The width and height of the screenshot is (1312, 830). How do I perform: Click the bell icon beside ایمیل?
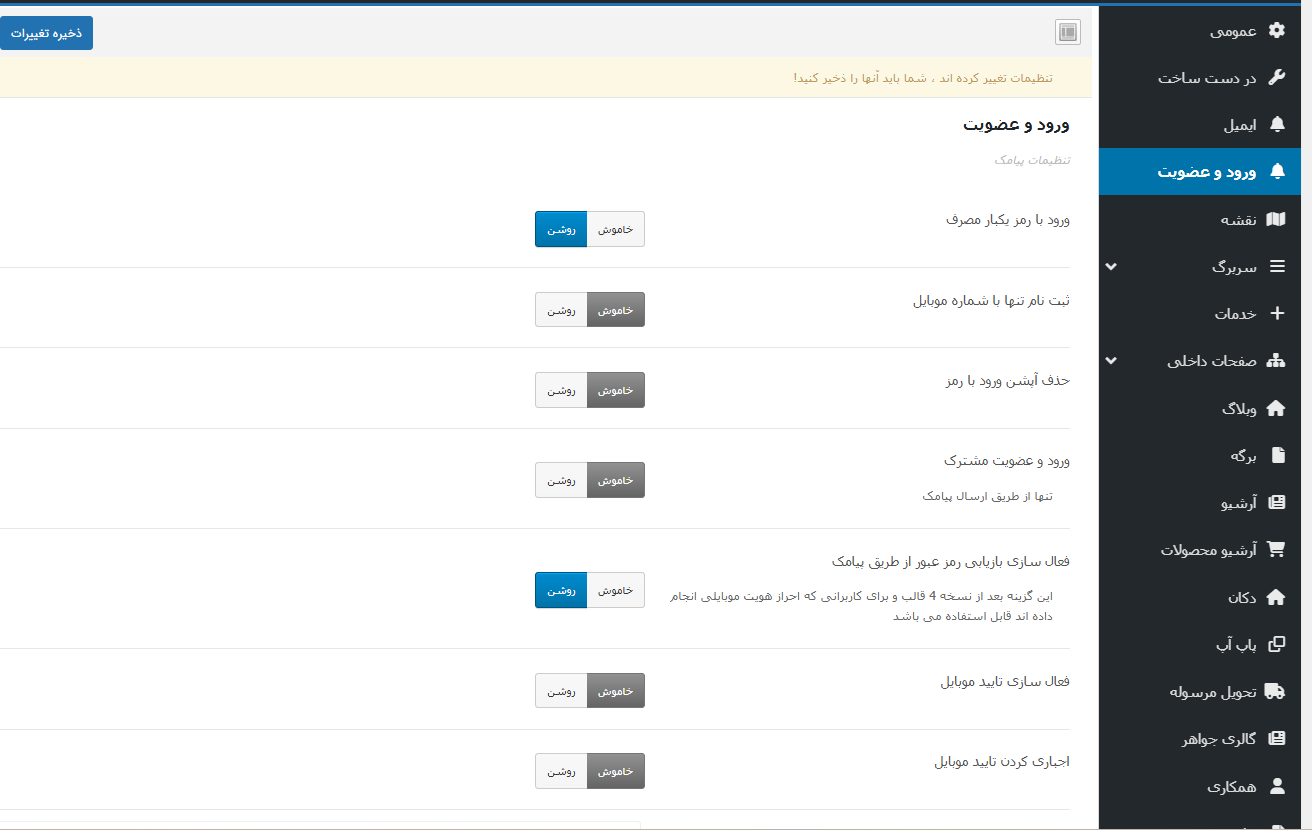coord(1276,124)
